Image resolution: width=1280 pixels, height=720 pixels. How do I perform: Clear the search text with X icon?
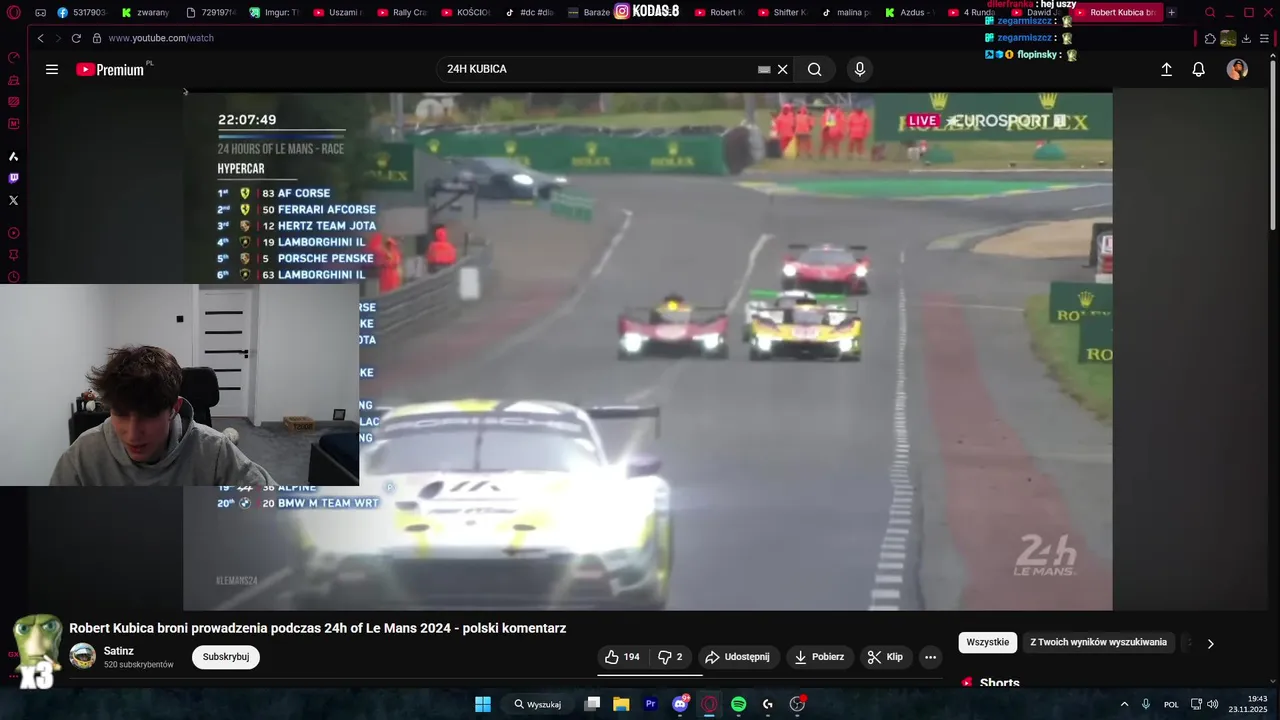(x=783, y=69)
